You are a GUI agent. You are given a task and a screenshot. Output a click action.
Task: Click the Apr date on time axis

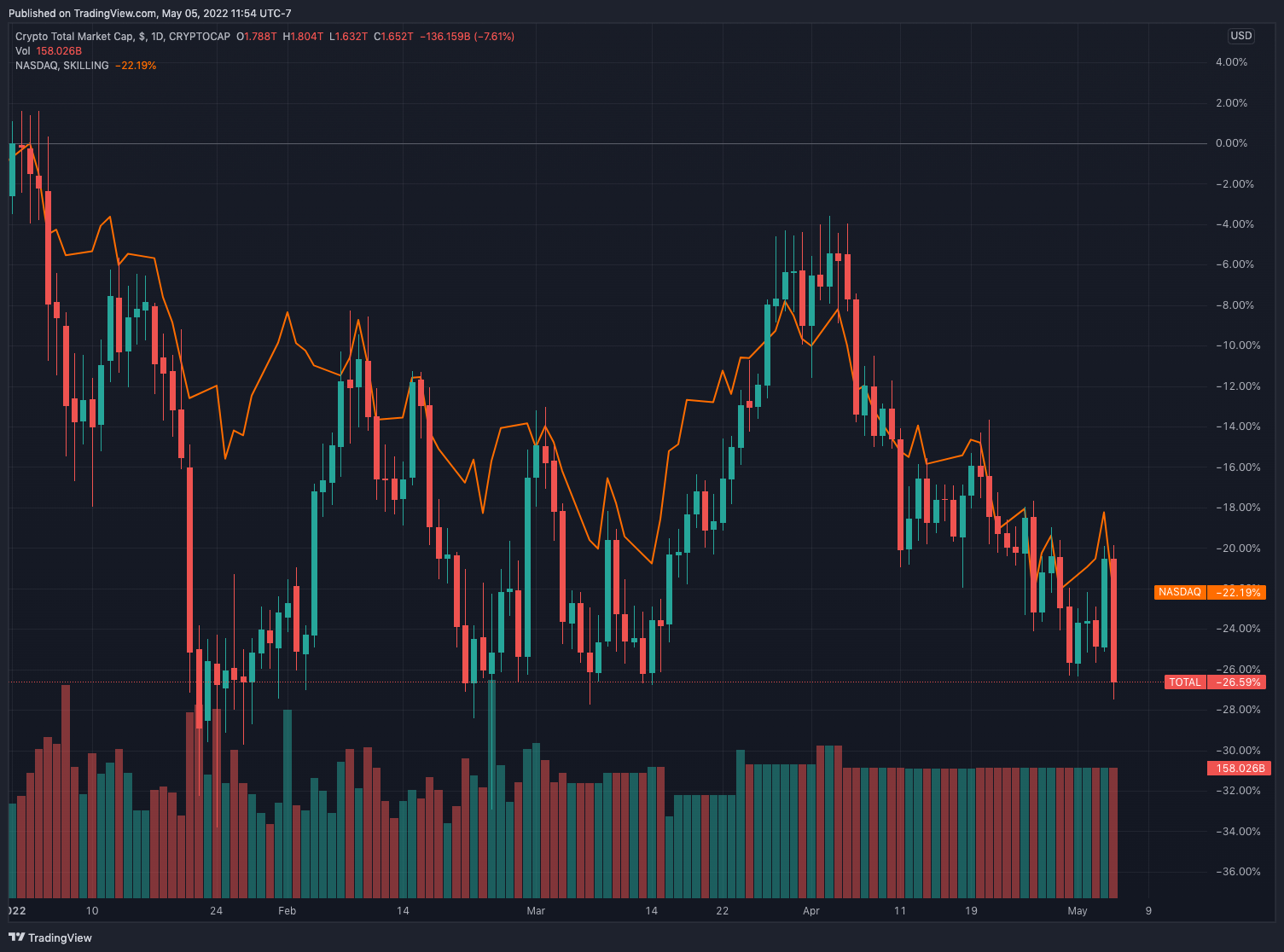(811, 911)
